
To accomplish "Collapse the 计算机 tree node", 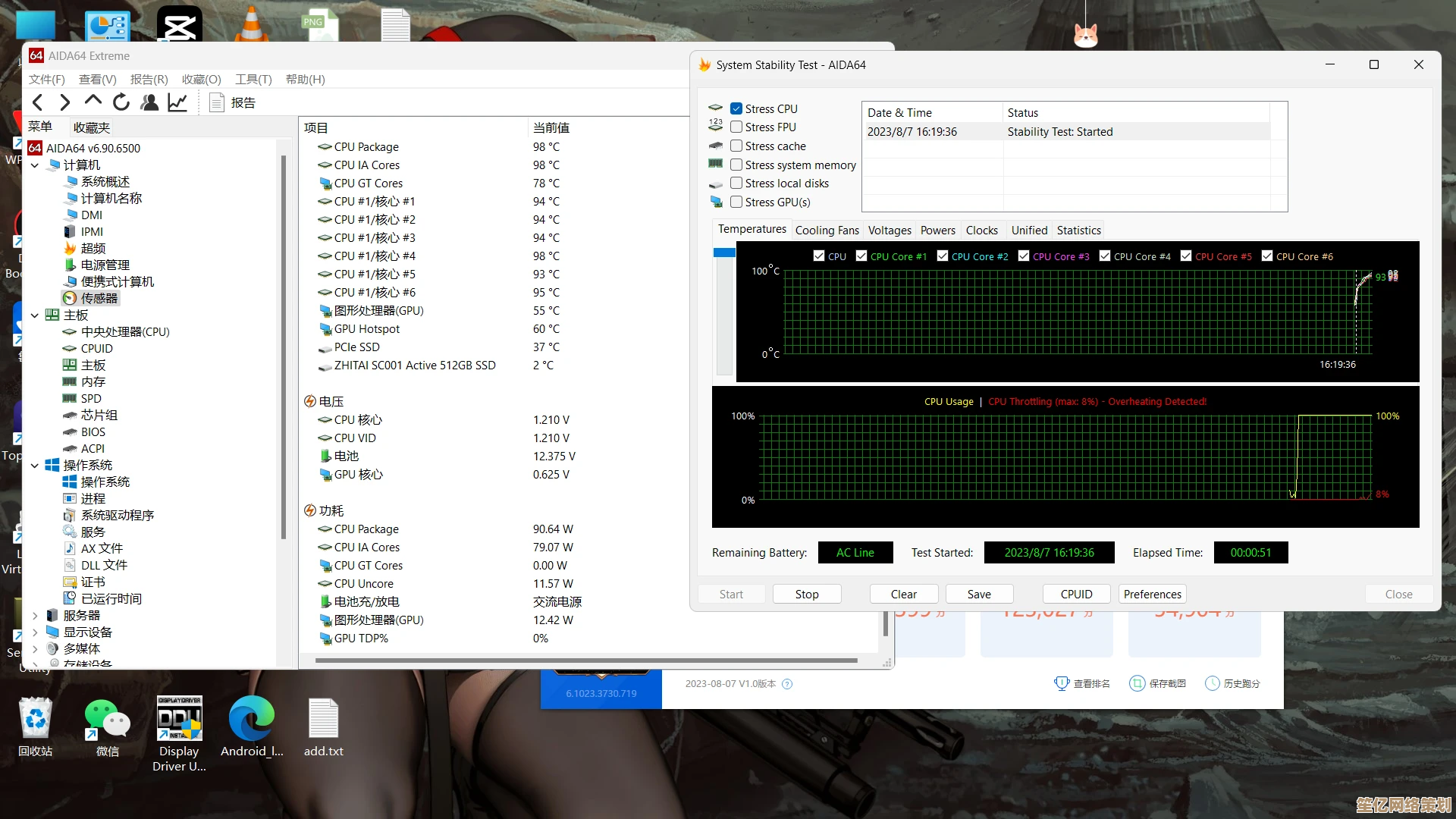I will [35, 165].
